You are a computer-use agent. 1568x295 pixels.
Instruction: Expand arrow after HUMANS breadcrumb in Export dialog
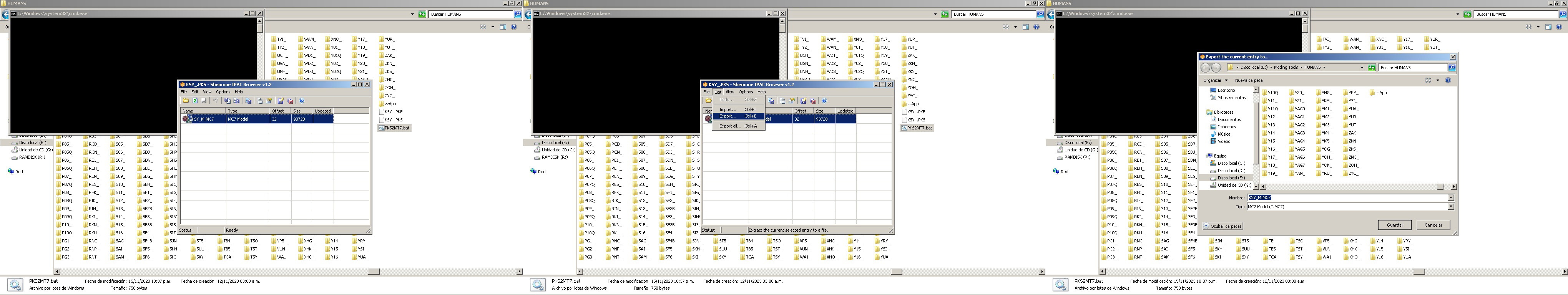pyautogui.click(x=1324, y=68)
